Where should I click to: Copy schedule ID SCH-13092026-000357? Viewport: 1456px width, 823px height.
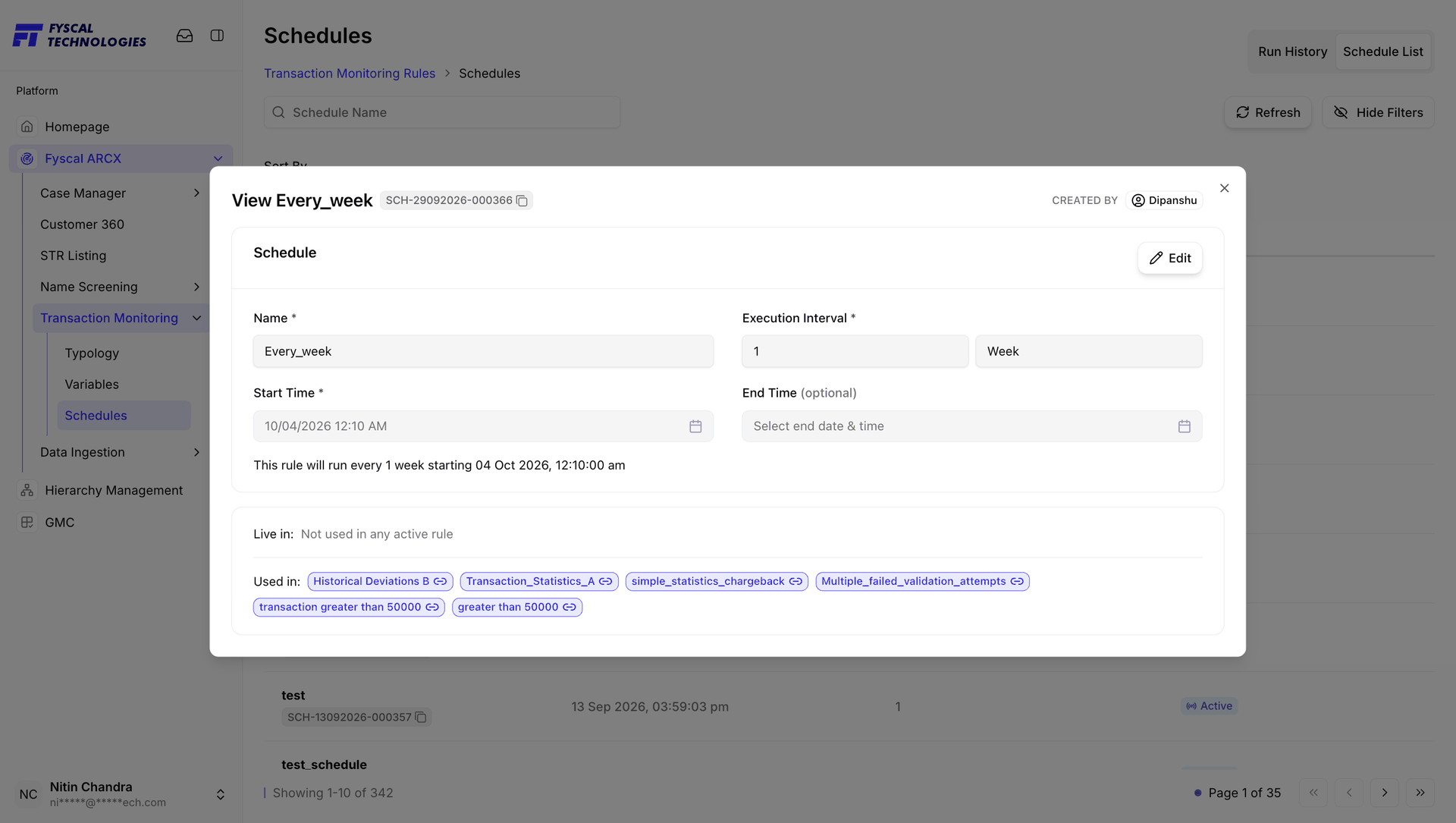(421, 718)
